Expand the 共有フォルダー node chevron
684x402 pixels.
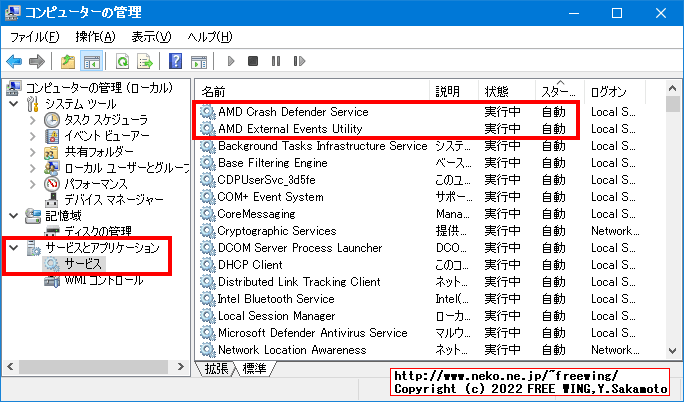pyautogui.click(x=33, y=152)
